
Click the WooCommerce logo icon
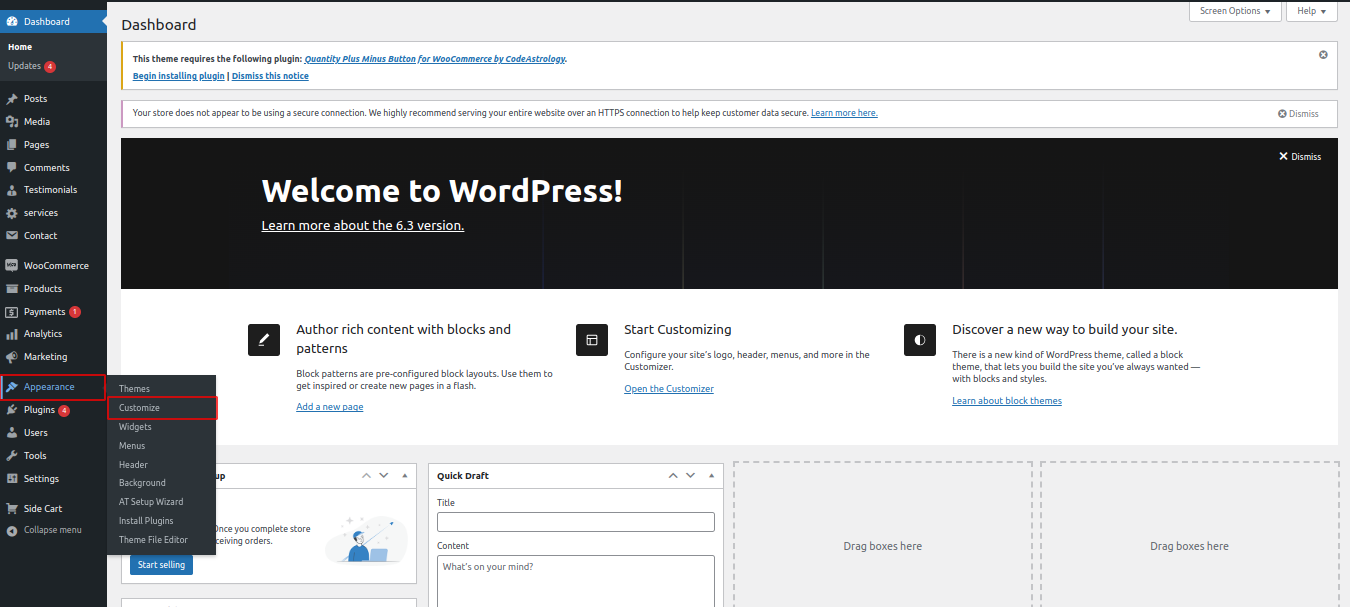pyautogui.click(x=12, y=266)
